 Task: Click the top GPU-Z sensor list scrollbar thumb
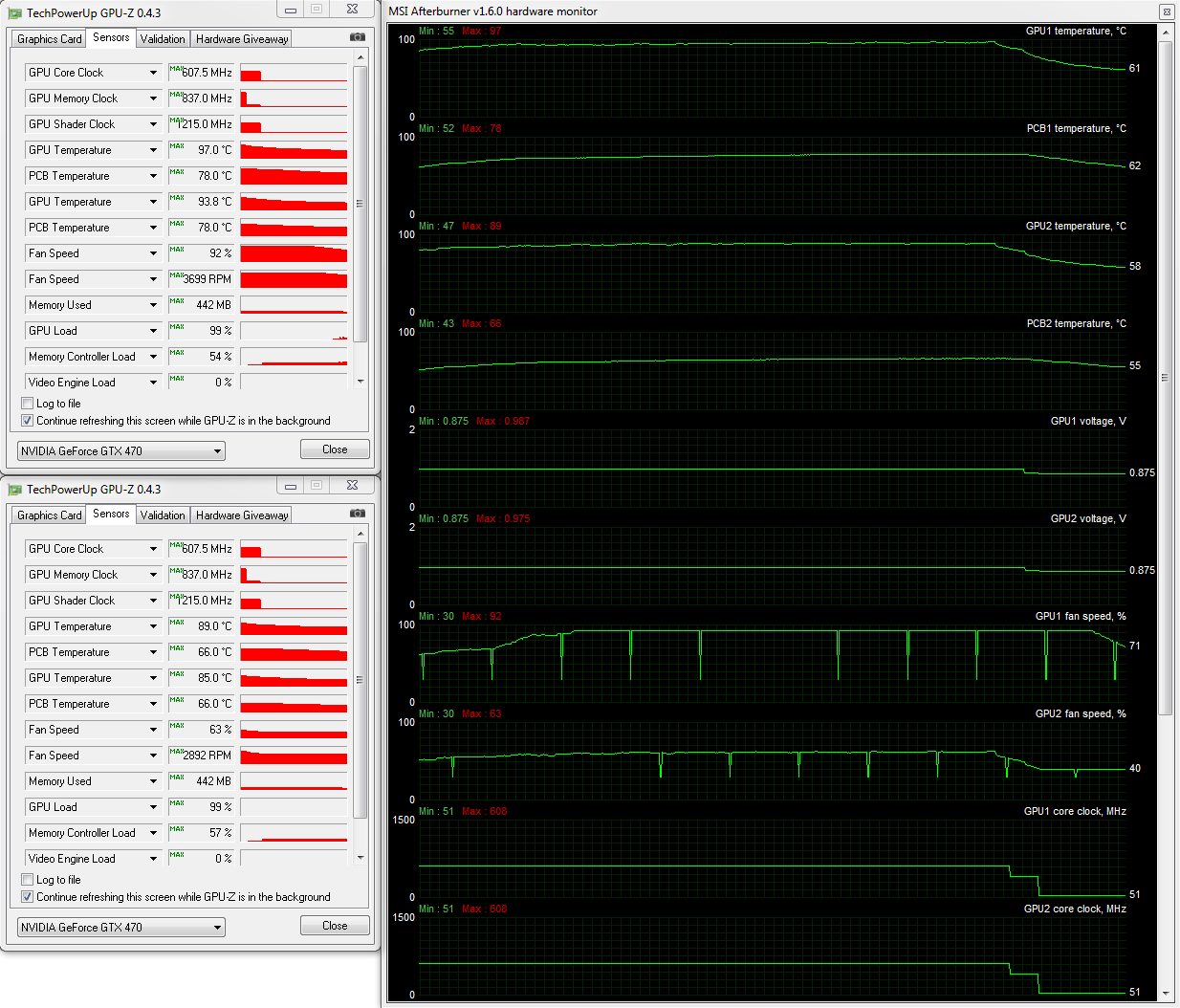tap(361, 204)
